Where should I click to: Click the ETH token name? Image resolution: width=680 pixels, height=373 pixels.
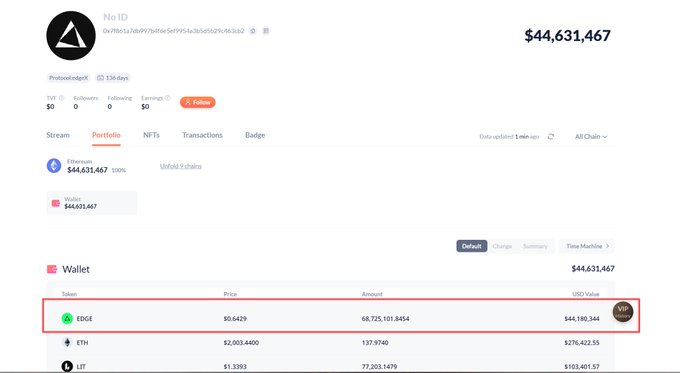82,343
